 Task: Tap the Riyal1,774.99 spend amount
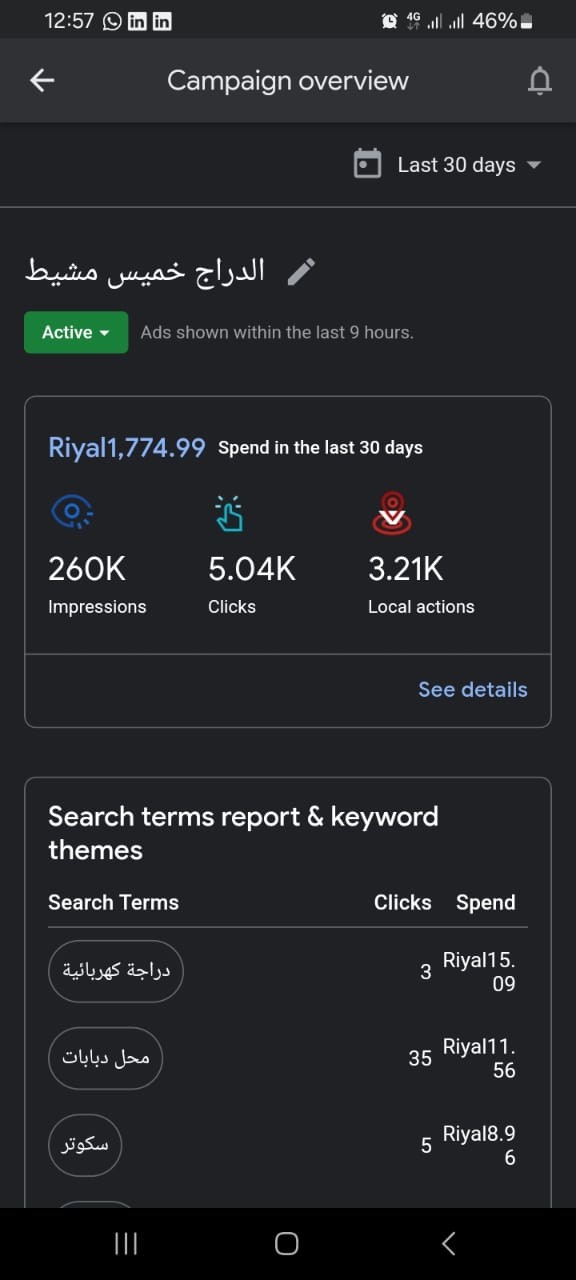point(127,448)
